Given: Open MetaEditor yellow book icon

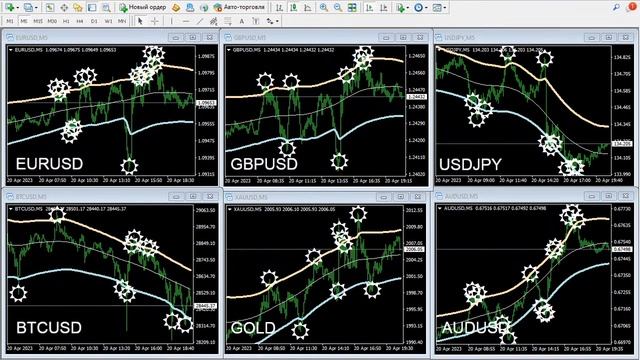Looking at the screenshot, I should coord(176,7).
